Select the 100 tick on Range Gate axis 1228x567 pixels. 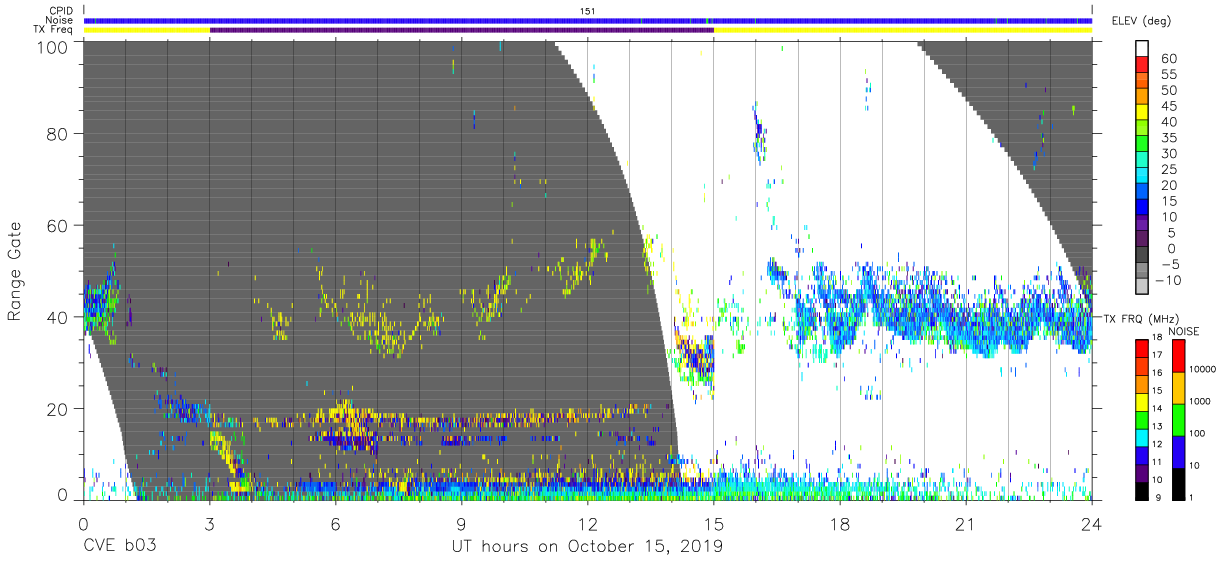(52, 46)
